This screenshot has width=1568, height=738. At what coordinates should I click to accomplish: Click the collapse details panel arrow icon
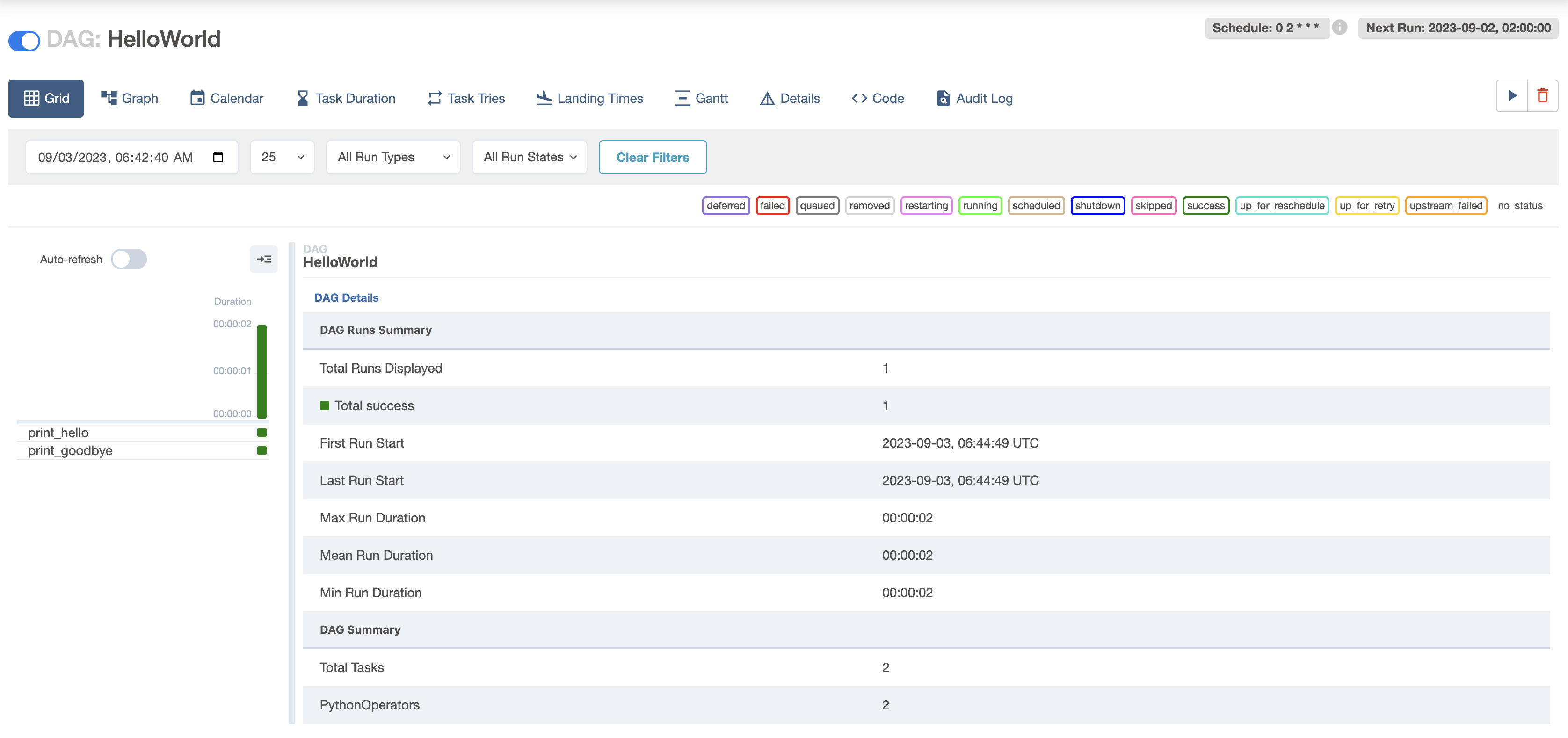(263, 259)
